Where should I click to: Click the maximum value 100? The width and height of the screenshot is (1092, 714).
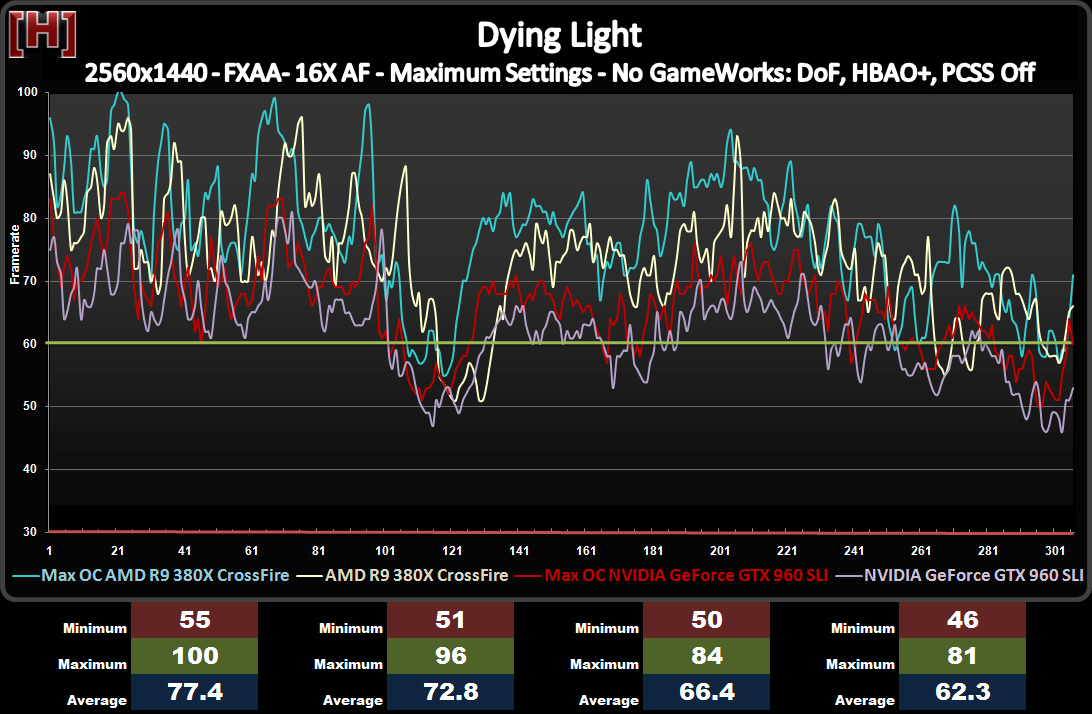pos(194,656)
